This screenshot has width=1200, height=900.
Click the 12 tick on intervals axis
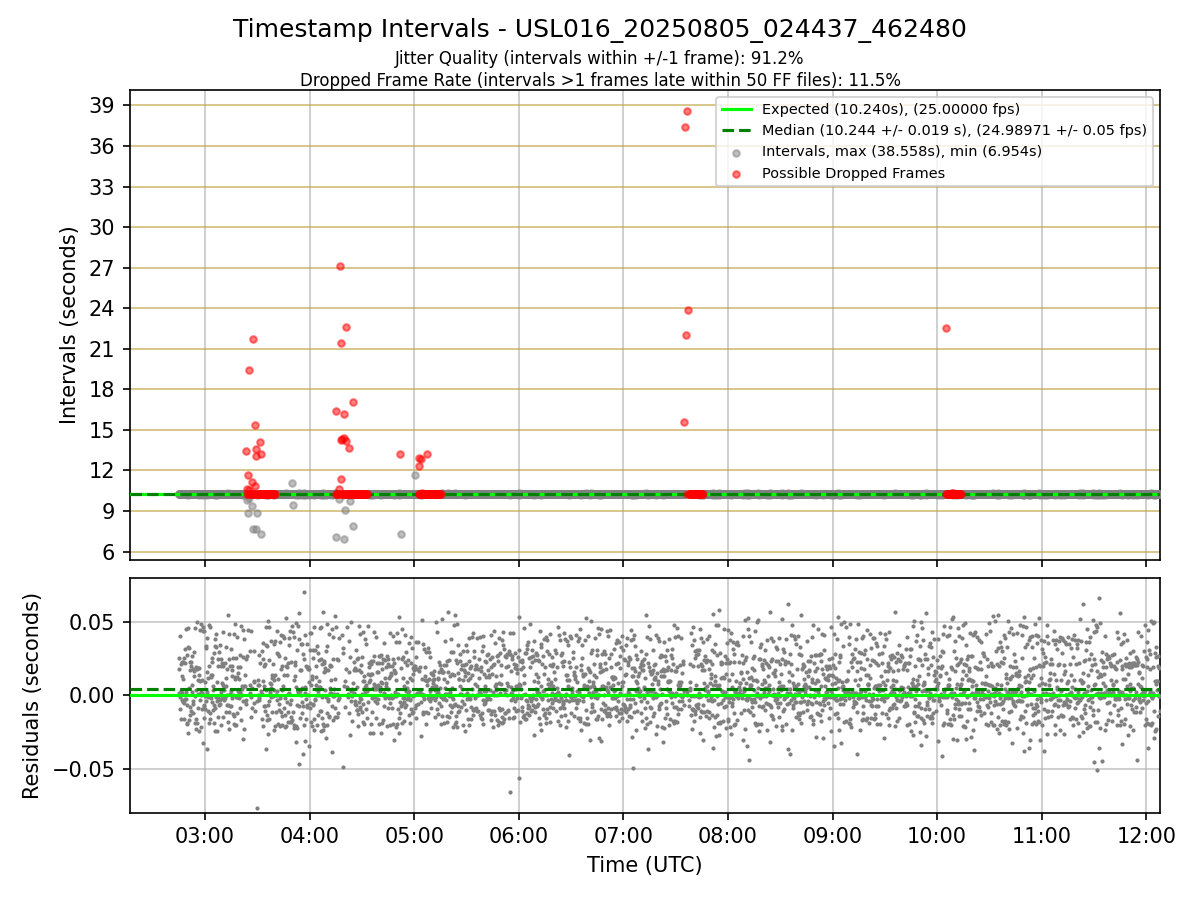click(x=104, y=471)
